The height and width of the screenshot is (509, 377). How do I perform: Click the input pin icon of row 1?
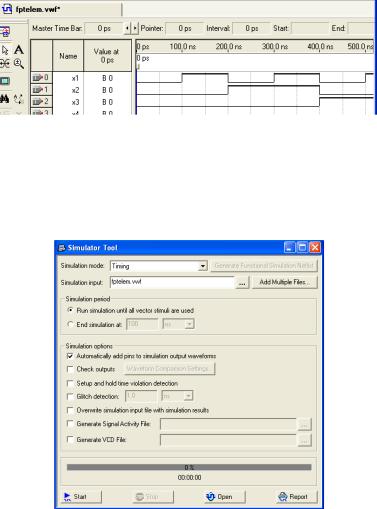[38, 90]
